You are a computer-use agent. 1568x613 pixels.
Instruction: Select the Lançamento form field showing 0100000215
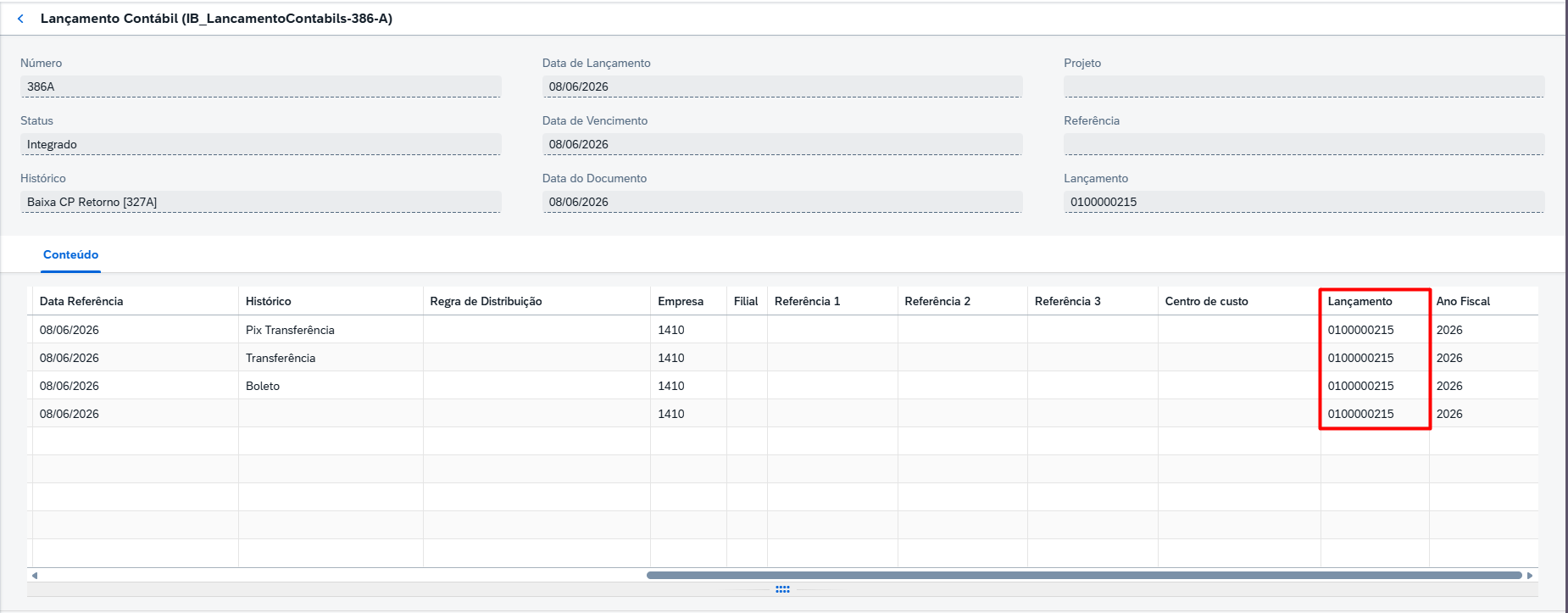[x=1304, y=202]
